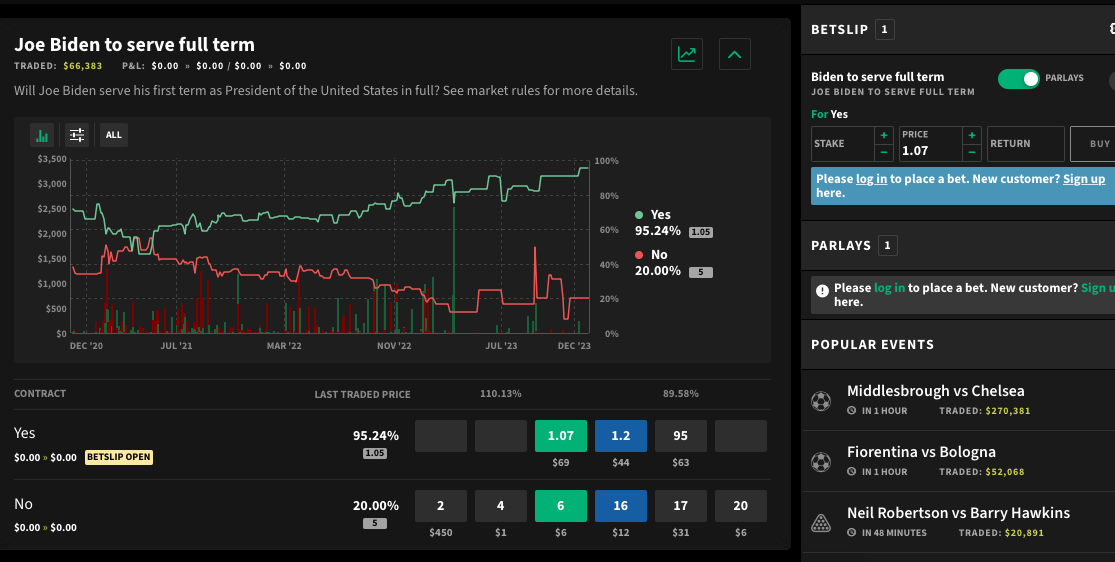Select the green 1.07 buy price for Yes
This screenshot has width=1115, height=562.
pyautogui.click(x=561, y=436)
